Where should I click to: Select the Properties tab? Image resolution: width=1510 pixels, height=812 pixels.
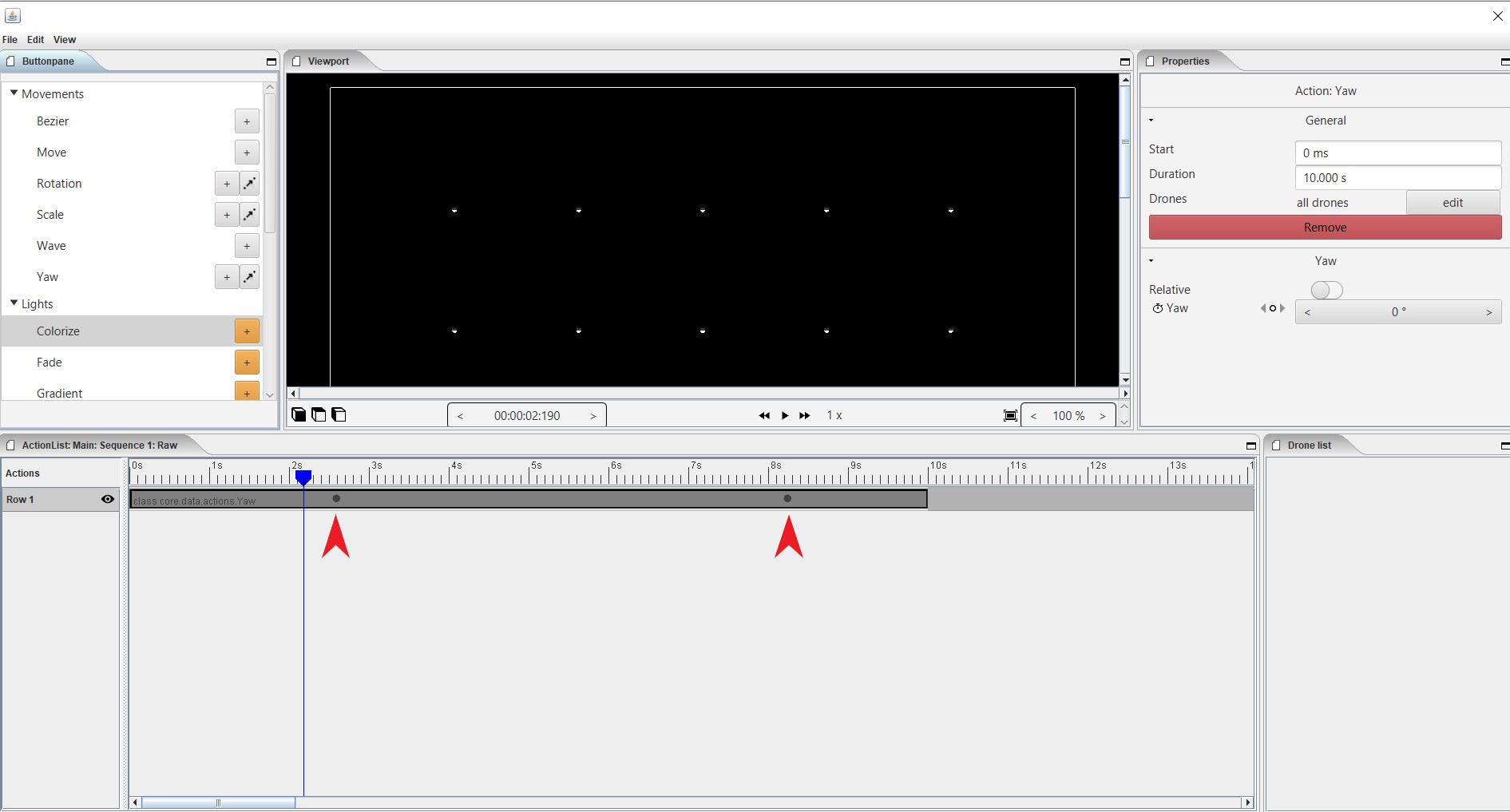point(1185,61)
